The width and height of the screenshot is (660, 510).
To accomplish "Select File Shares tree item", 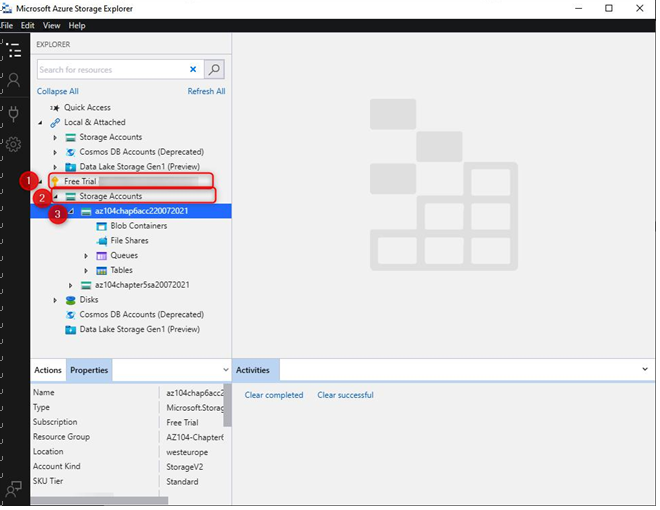I will [x=129, y=241].
